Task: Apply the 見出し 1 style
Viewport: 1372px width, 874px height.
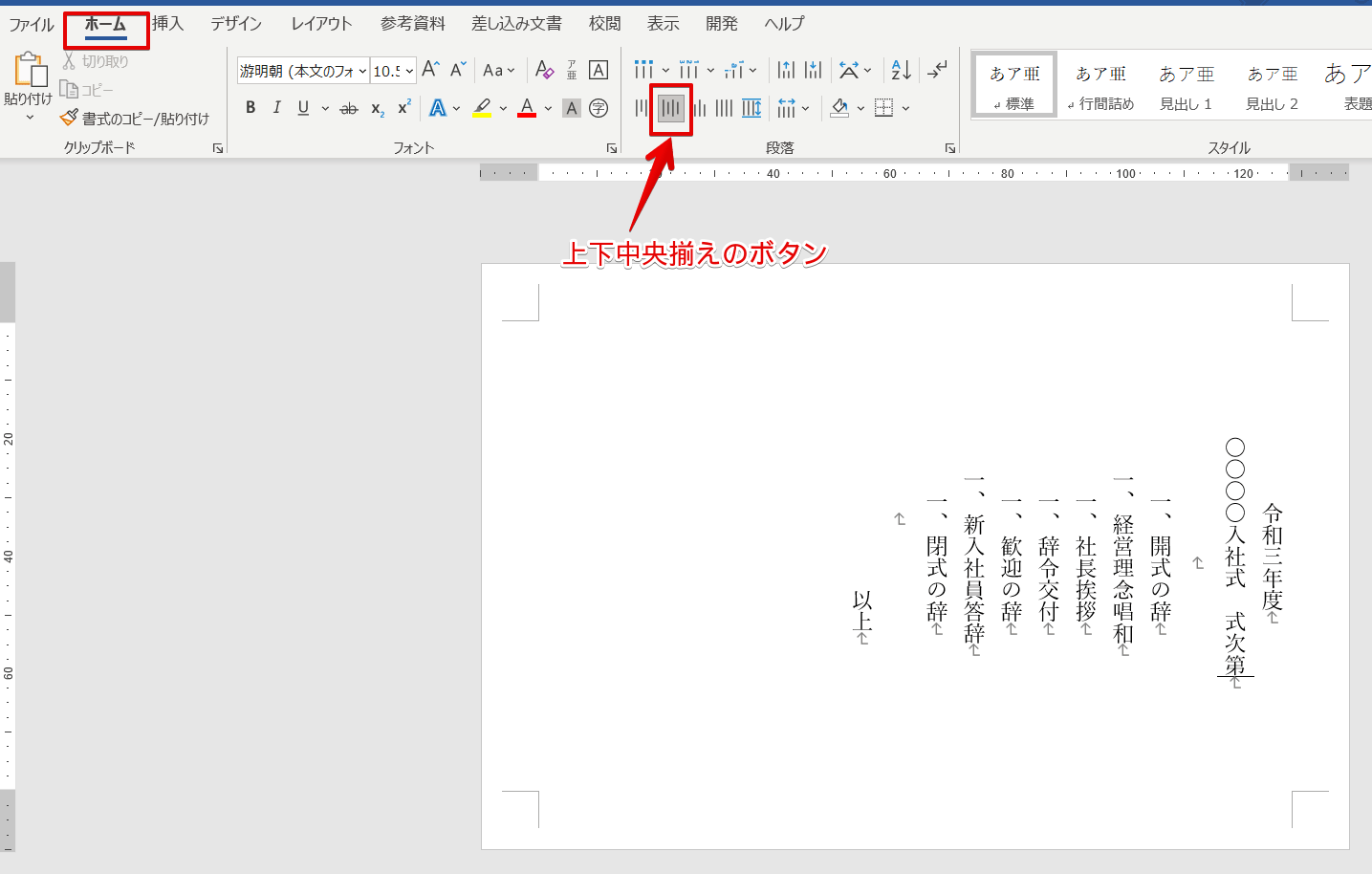Action: [x=1186, y=84]
